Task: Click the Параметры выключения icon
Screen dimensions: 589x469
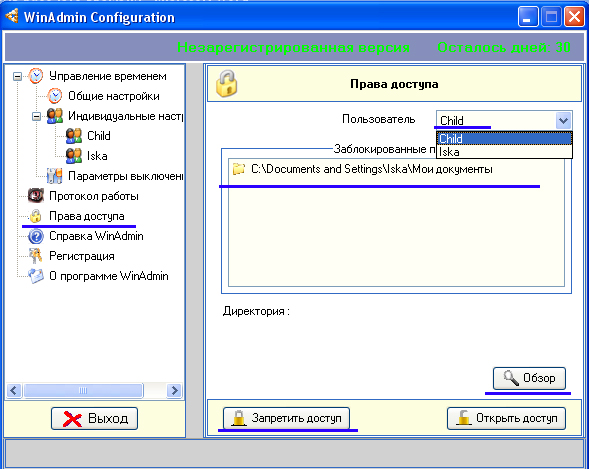Action: pyautogui.click(x=55, y=176)
